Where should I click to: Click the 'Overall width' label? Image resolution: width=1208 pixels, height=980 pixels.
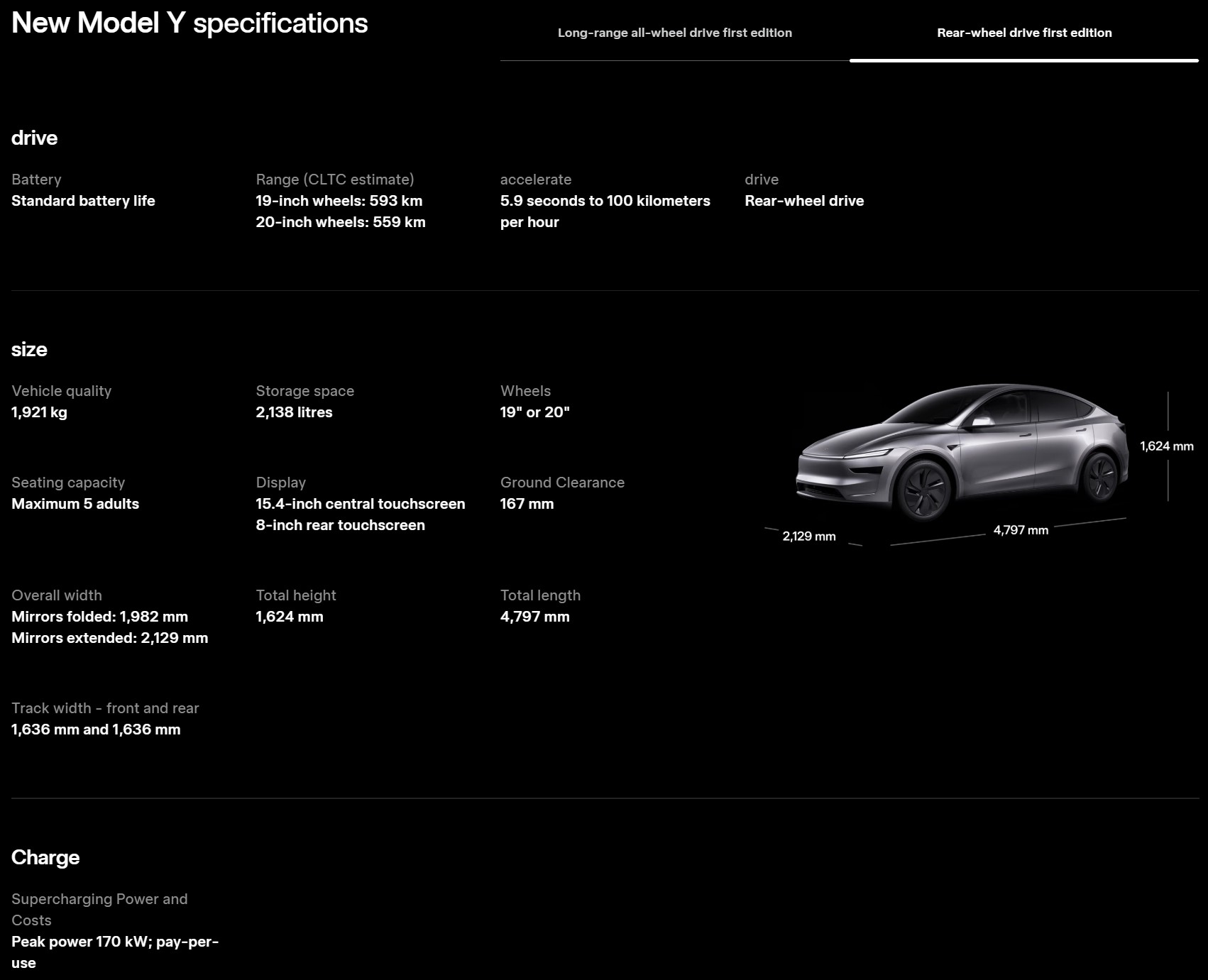click(x=57, y=595)
